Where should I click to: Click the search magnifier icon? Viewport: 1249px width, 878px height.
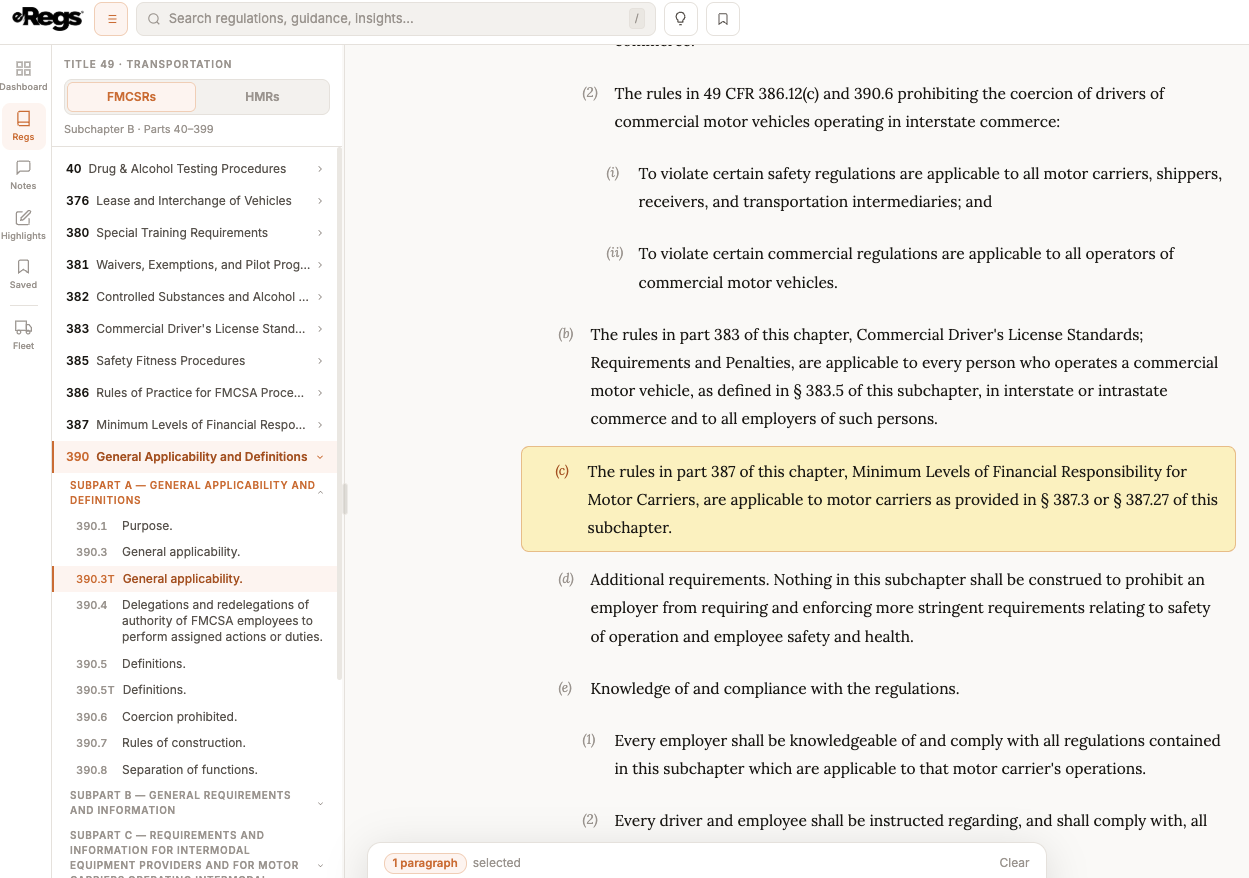[154, 19]
